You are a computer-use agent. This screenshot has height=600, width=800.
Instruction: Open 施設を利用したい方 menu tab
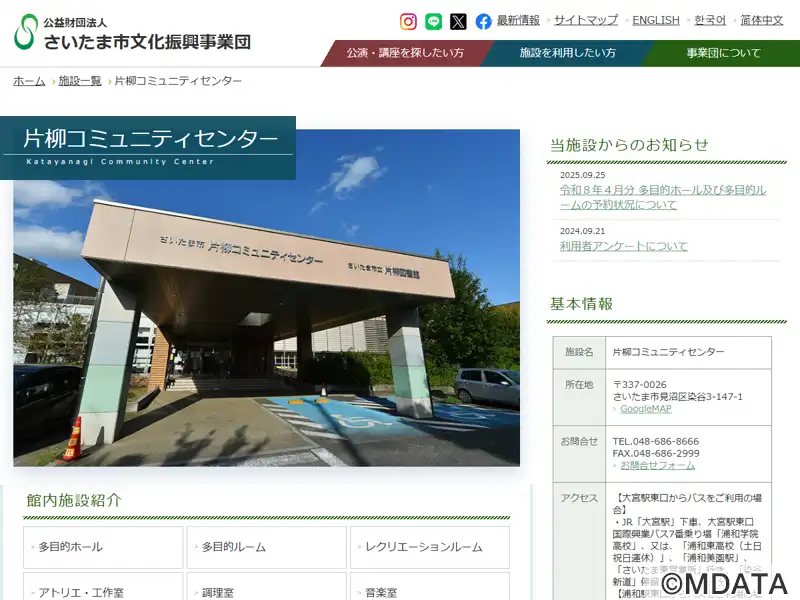(x=567, y=53)
